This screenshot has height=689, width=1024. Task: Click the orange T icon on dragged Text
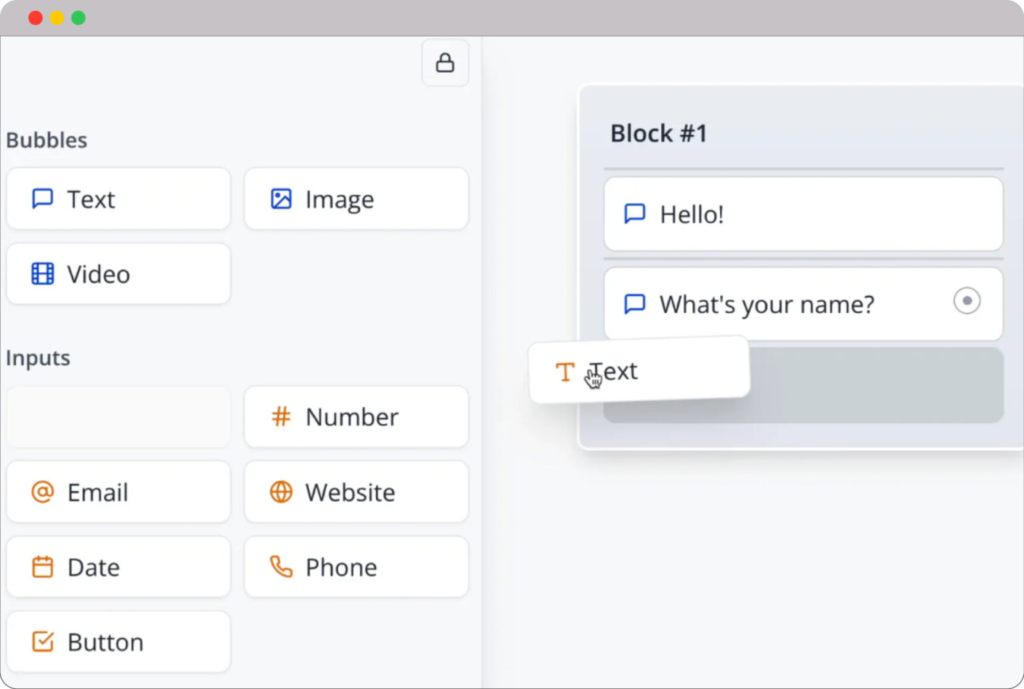(x=566, y=371)
